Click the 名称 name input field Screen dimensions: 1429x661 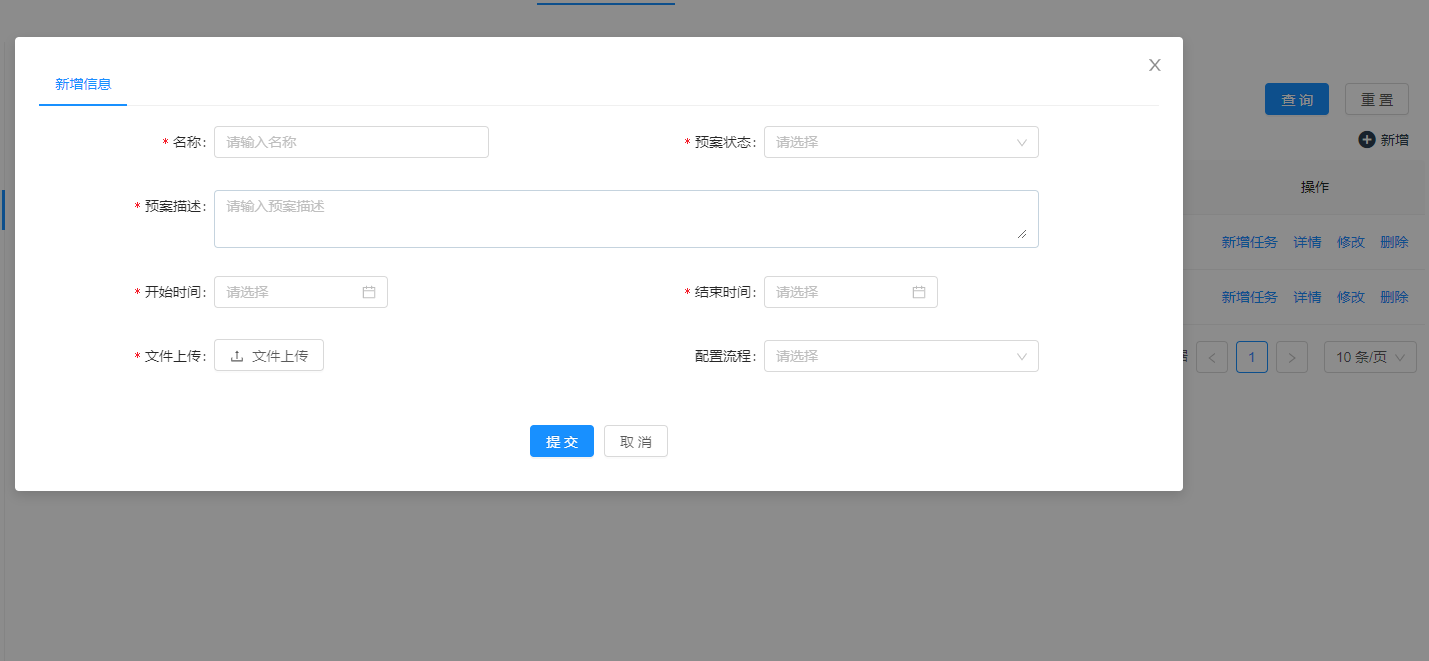pyautogui.click(x=351, y=141)
